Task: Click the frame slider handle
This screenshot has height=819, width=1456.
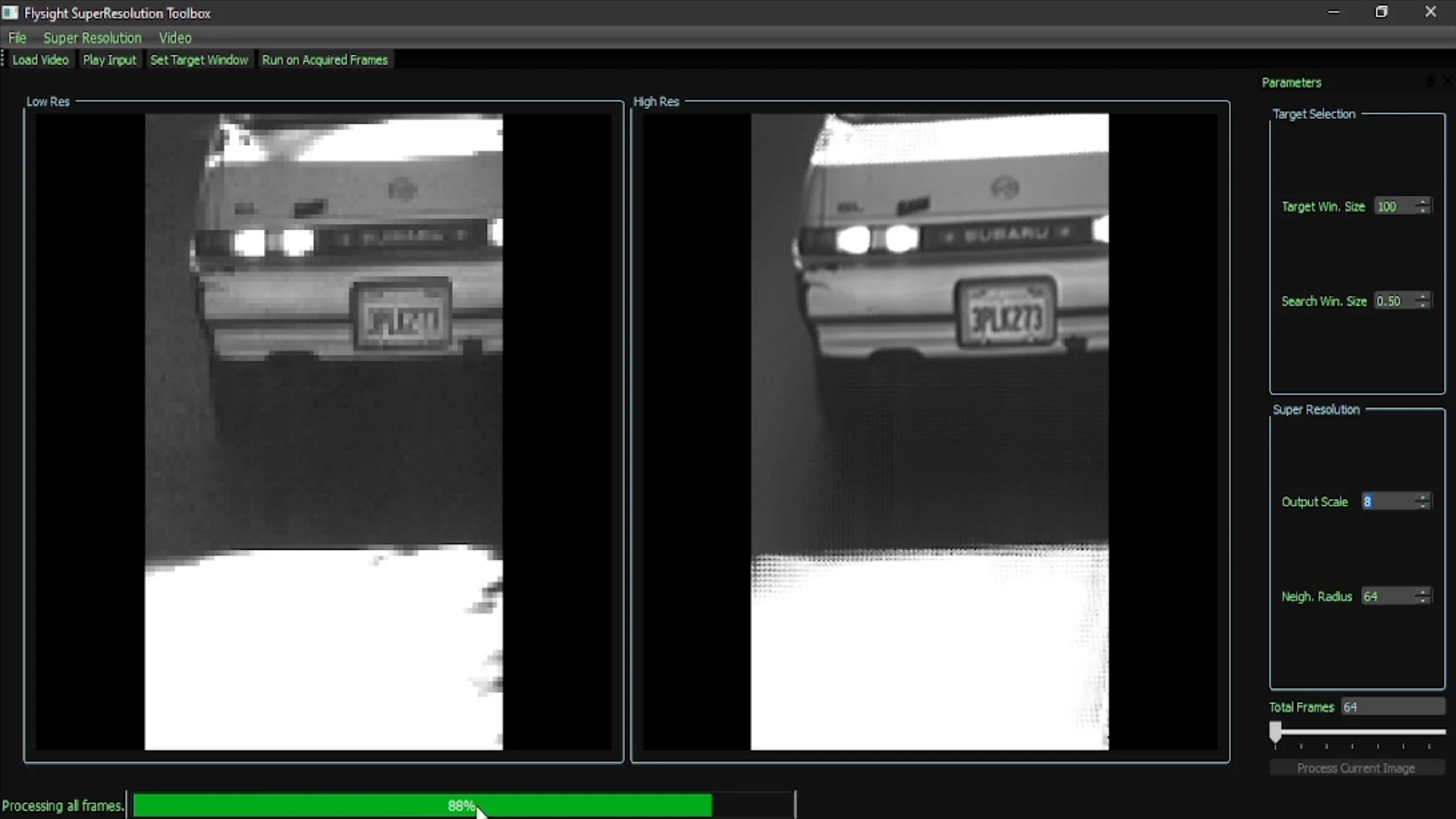Action: click(1276, 731)
